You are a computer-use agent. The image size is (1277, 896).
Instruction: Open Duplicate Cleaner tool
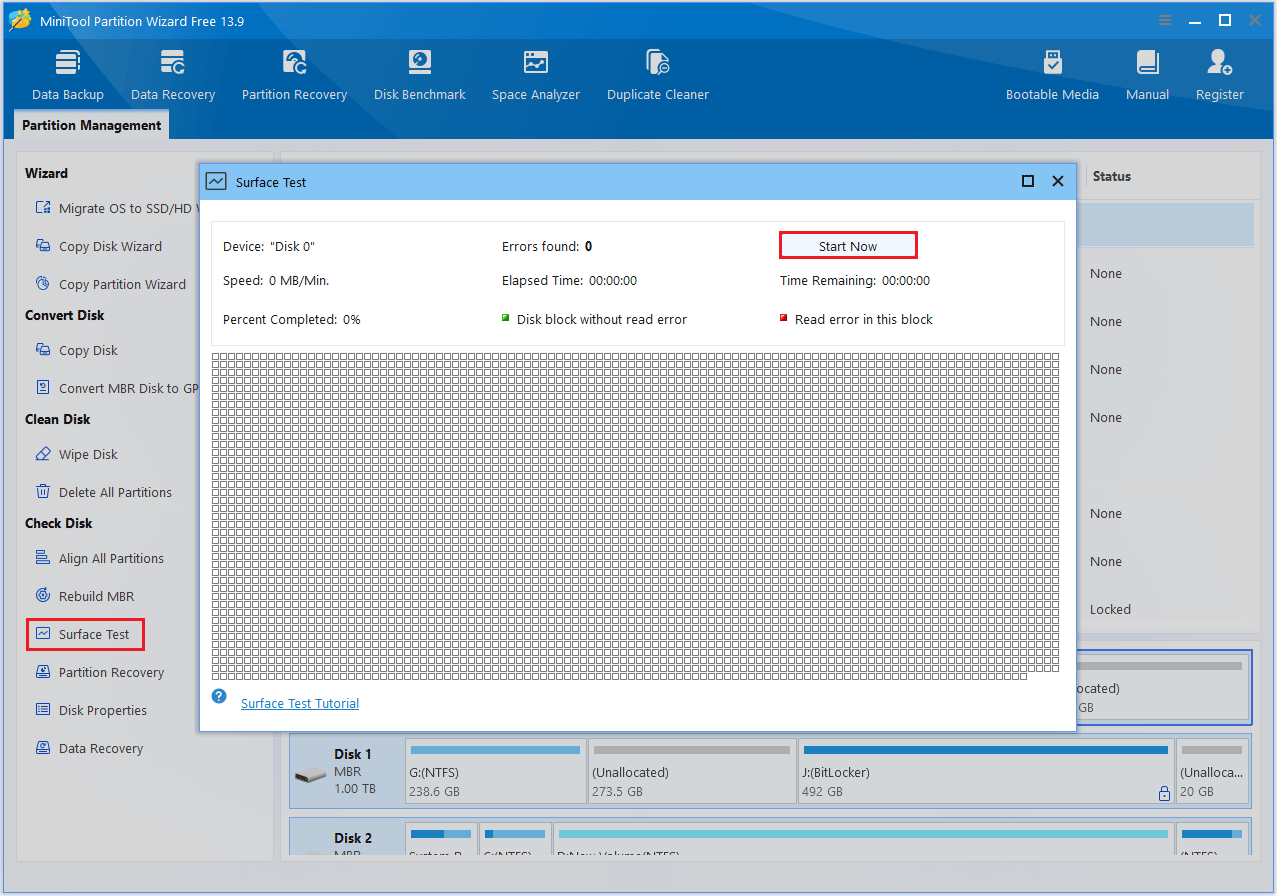click(x=658, y=75)
